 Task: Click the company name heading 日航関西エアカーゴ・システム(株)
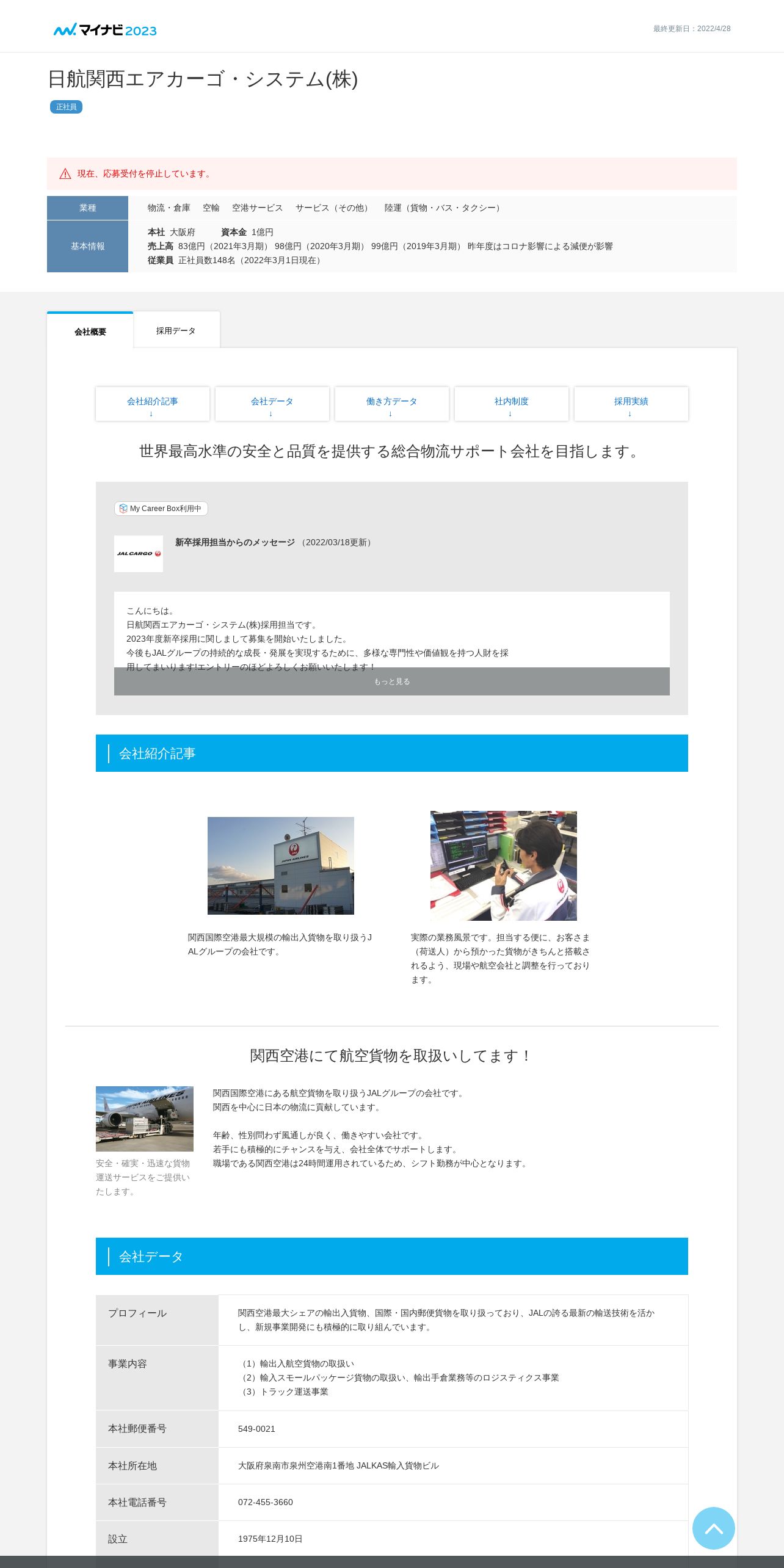pos(203,79)
